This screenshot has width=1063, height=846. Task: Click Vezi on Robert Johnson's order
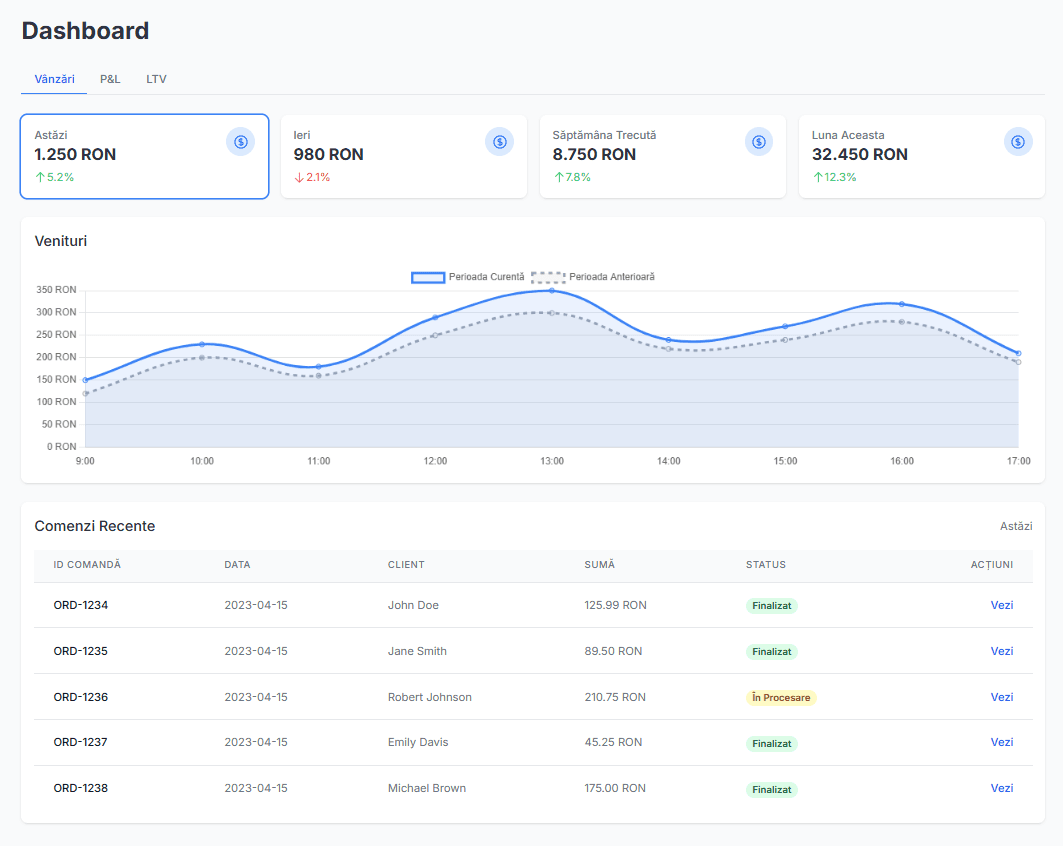(1002, 697)
